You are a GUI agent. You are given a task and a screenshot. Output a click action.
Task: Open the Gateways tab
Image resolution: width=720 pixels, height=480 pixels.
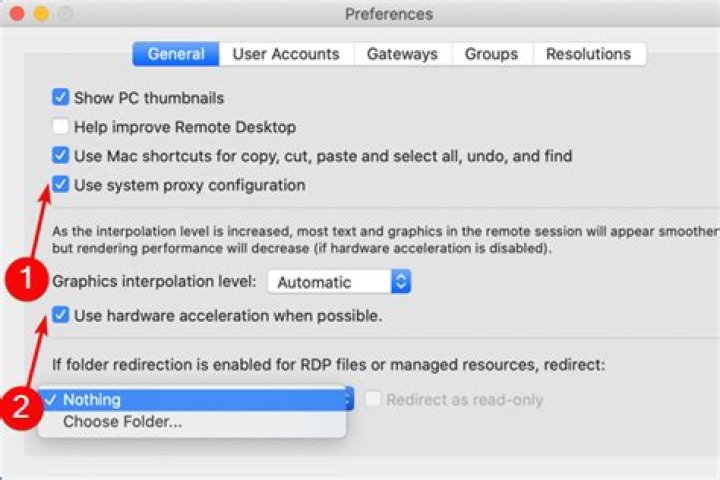click(401, 54)
